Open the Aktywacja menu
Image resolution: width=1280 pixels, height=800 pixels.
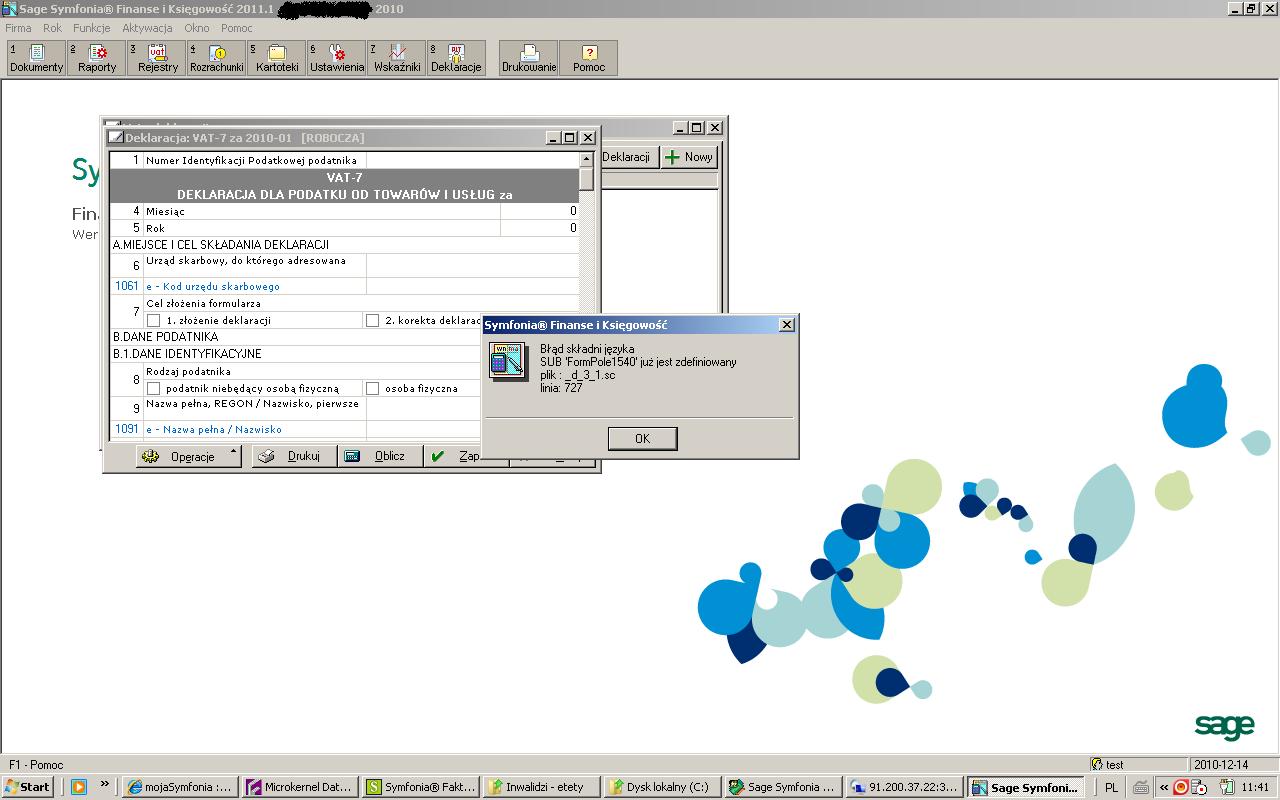point(147,28)
